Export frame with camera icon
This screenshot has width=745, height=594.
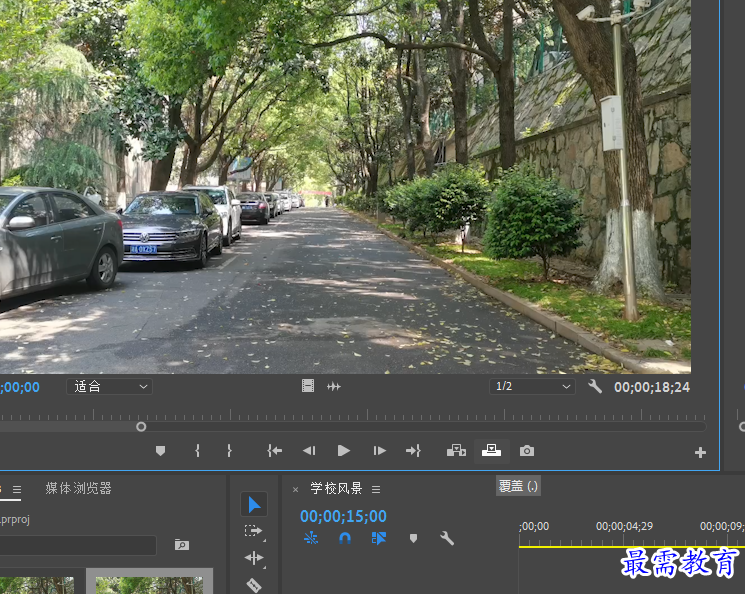(x=526, y=450)
